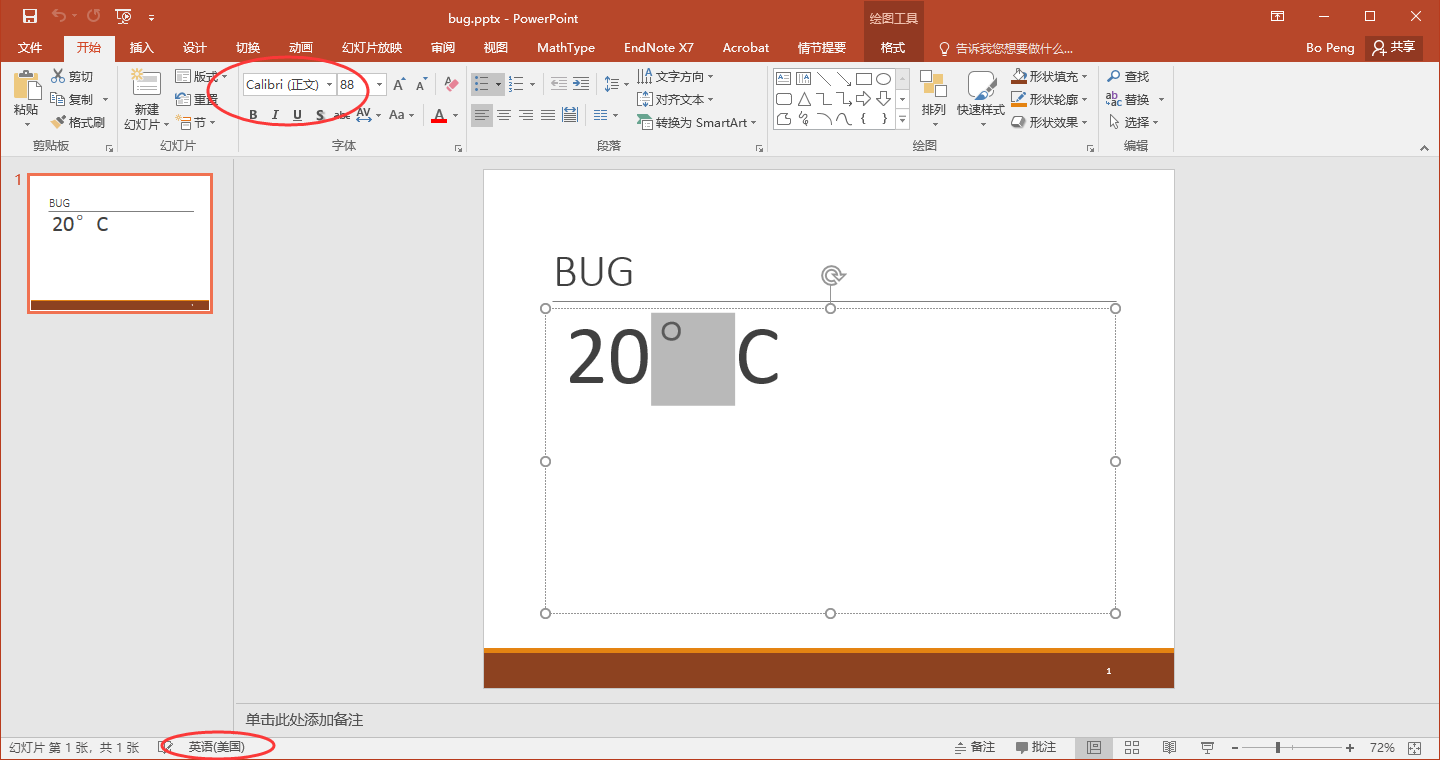Toggle Underline formatting

coord(297,115)
